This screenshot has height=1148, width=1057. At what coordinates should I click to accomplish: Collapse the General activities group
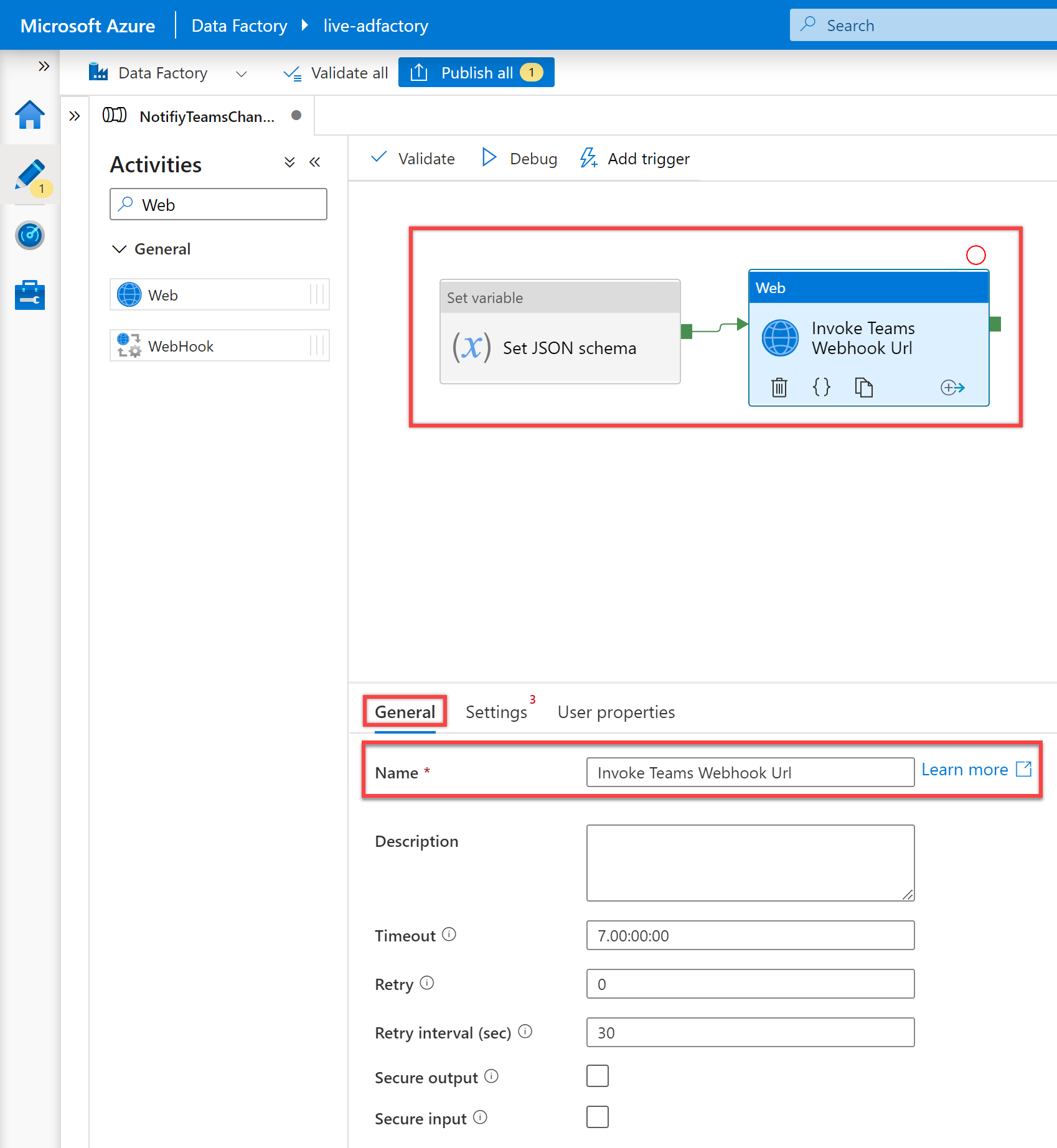119,249
